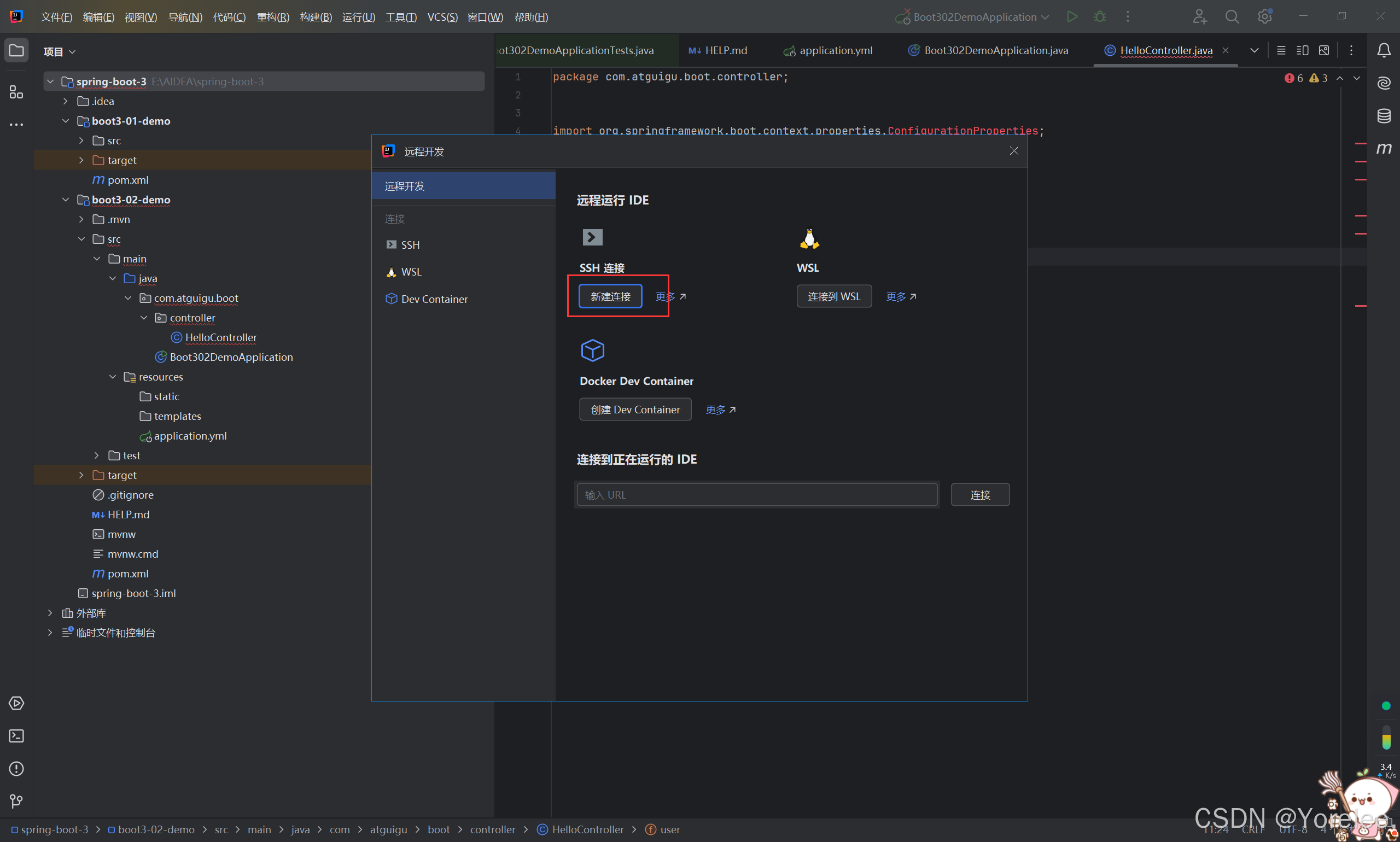Switch to the application.yml editor tab
Viewport: 1400px width, 842px height.
click(835, 50)
